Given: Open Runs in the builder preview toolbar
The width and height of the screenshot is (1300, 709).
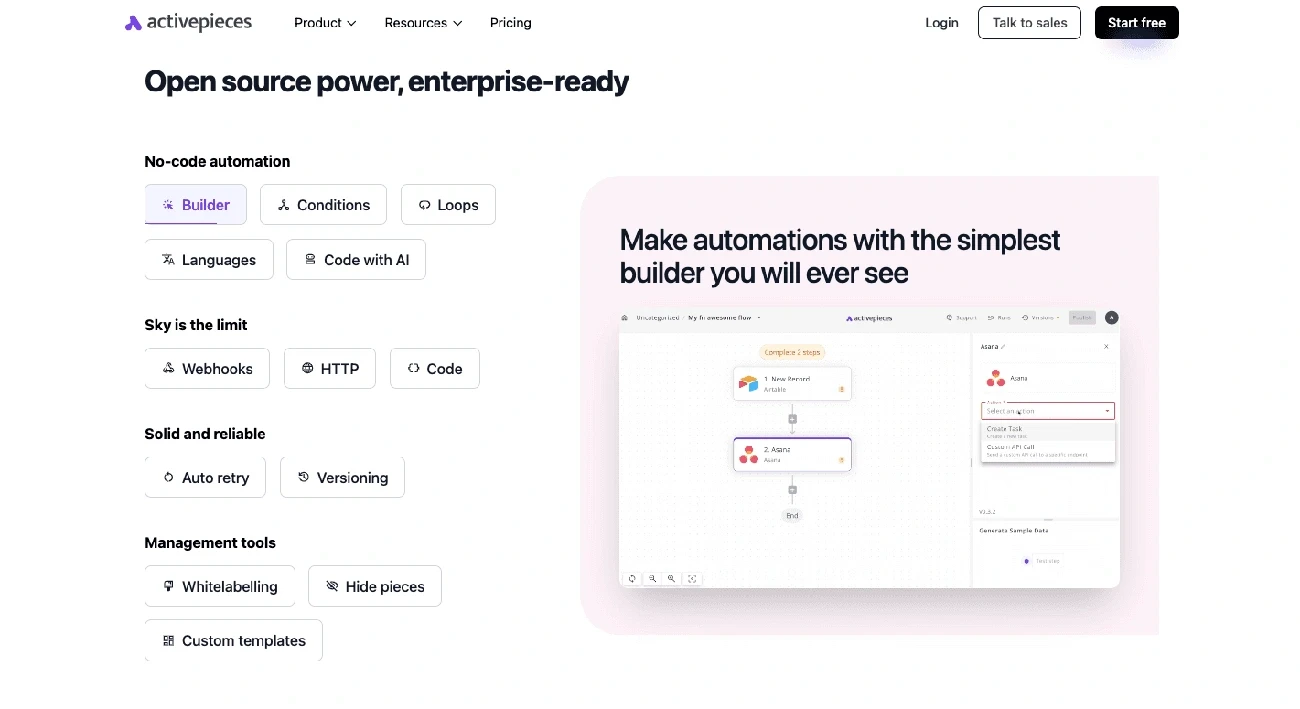Looking at the screenshot, I should coord(1000,318).
